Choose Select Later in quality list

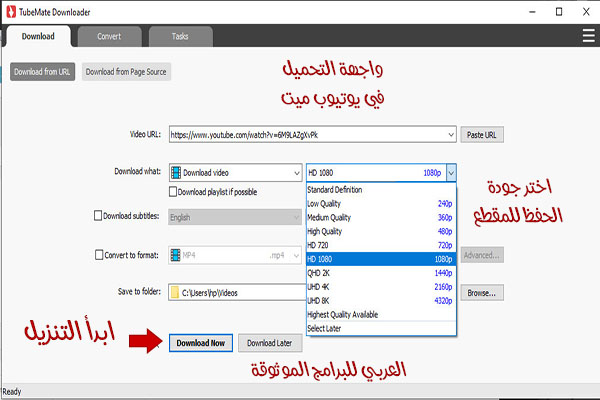click(x=381, y=328)
